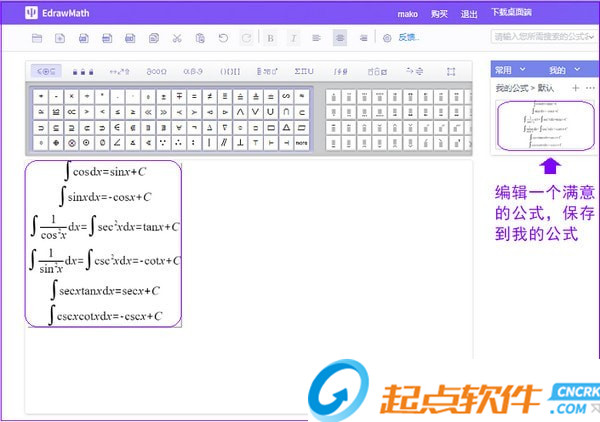
Task: Click the ∫cosdx=sinx+C formula line in editor
Action: coord(106,171)
